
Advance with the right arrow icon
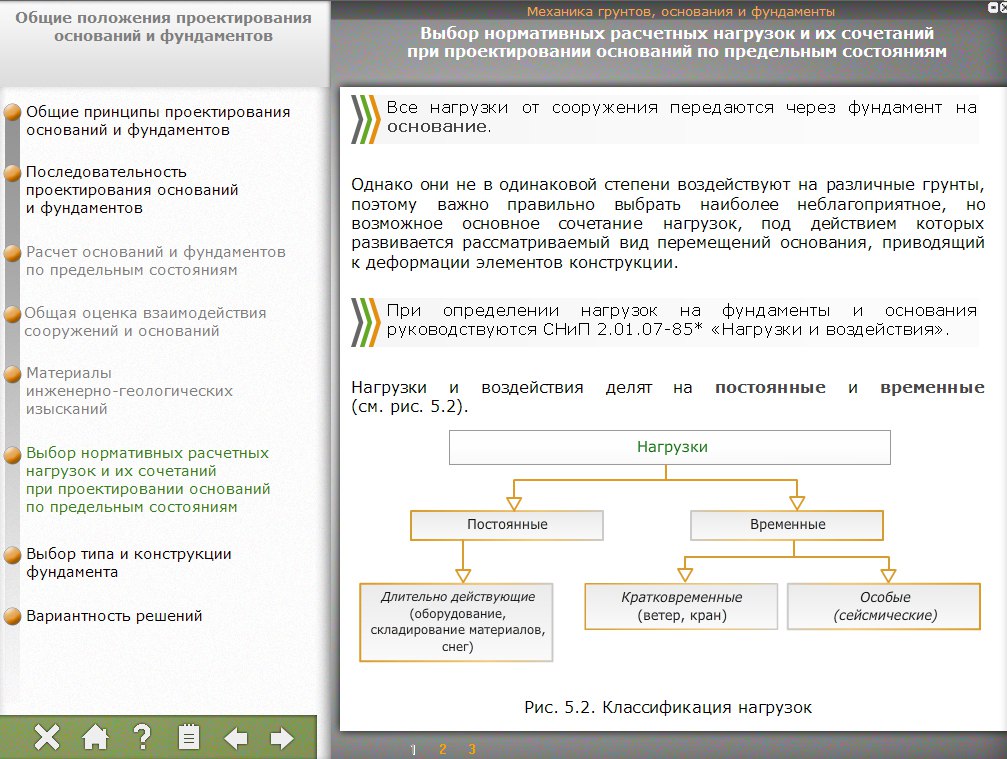(282, 738)
